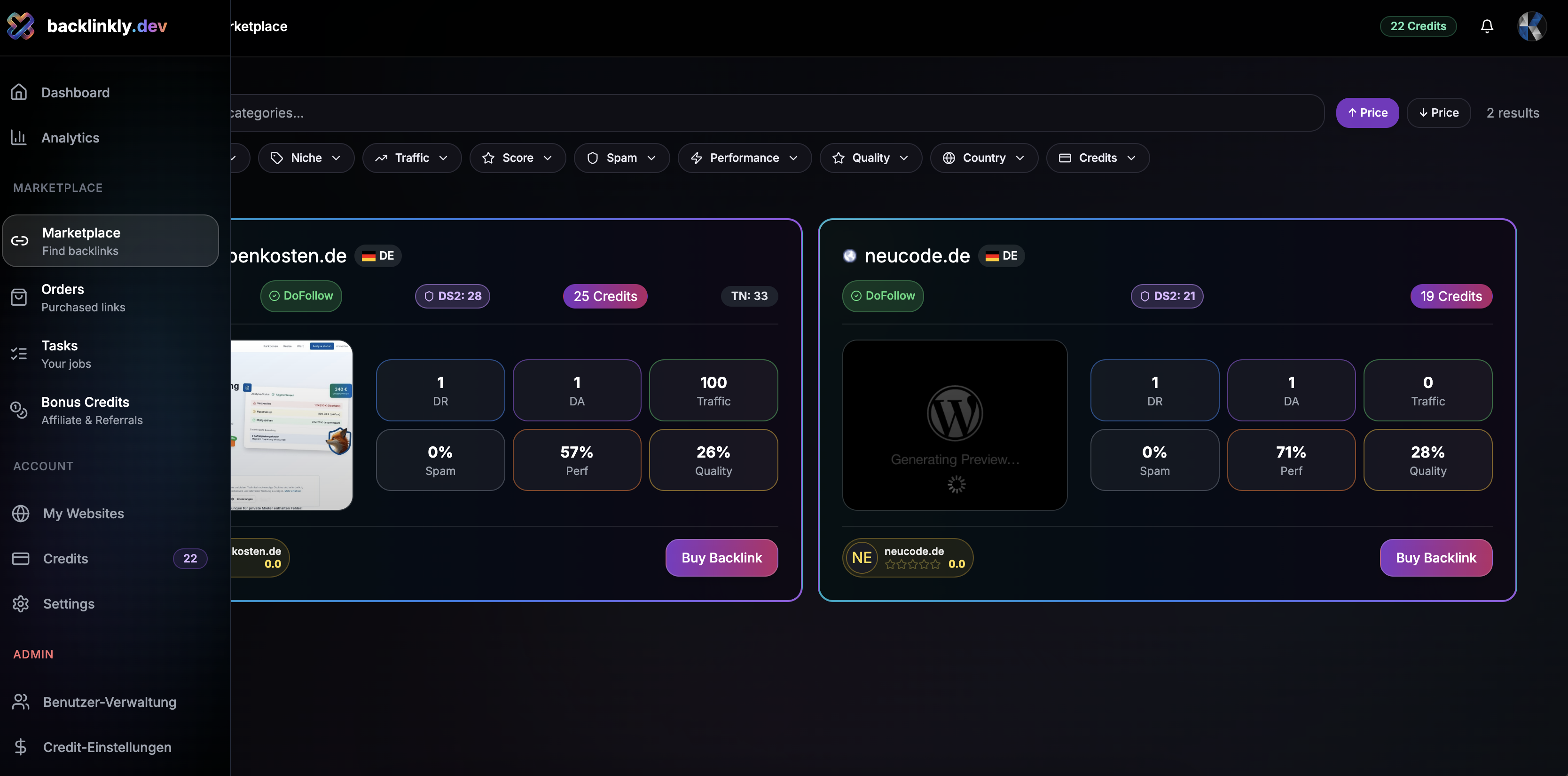The image size is (1568, 776).
Task: Open My Websites in the sidebar
Action: coord(83,514)
